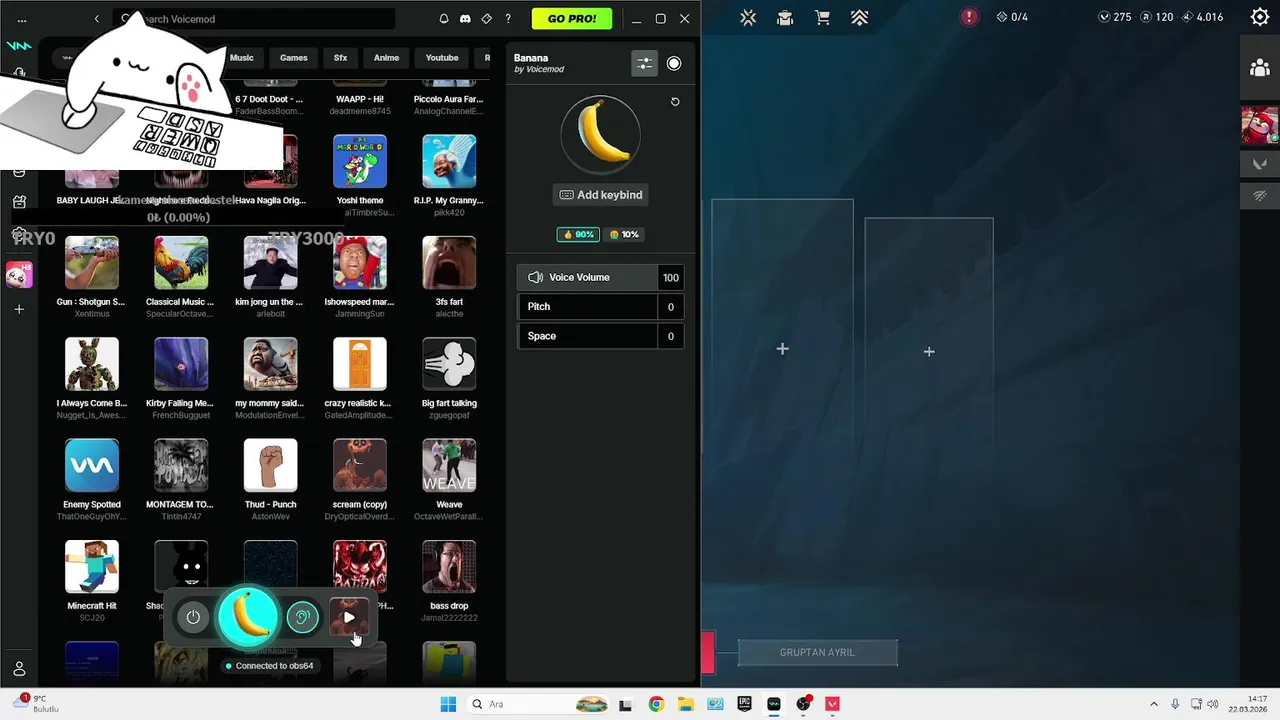Viewport: 1280px width, 720px height.
Task: Click GO PRO! button
Action: 572,19
